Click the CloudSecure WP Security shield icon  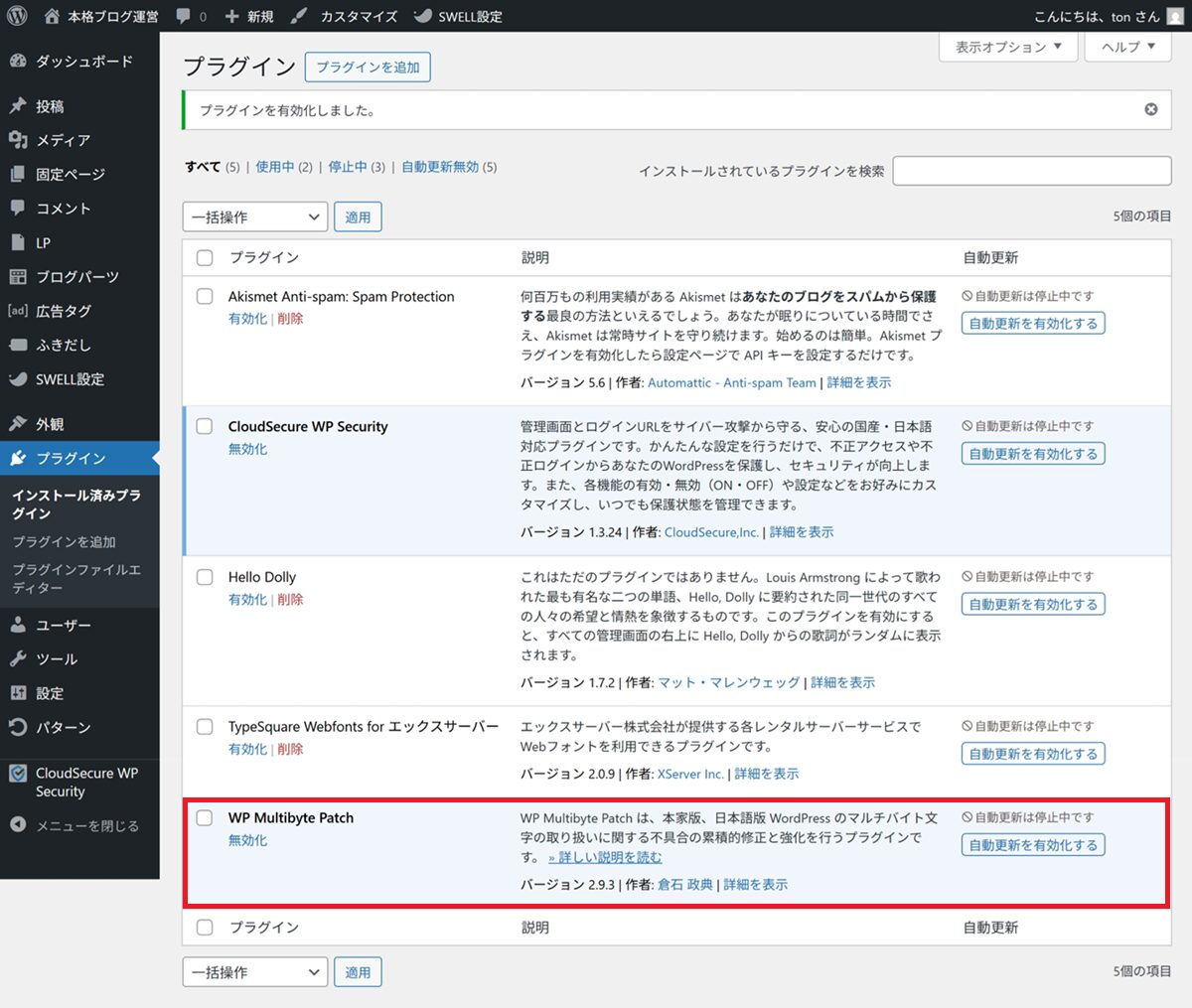coord(18,774)
